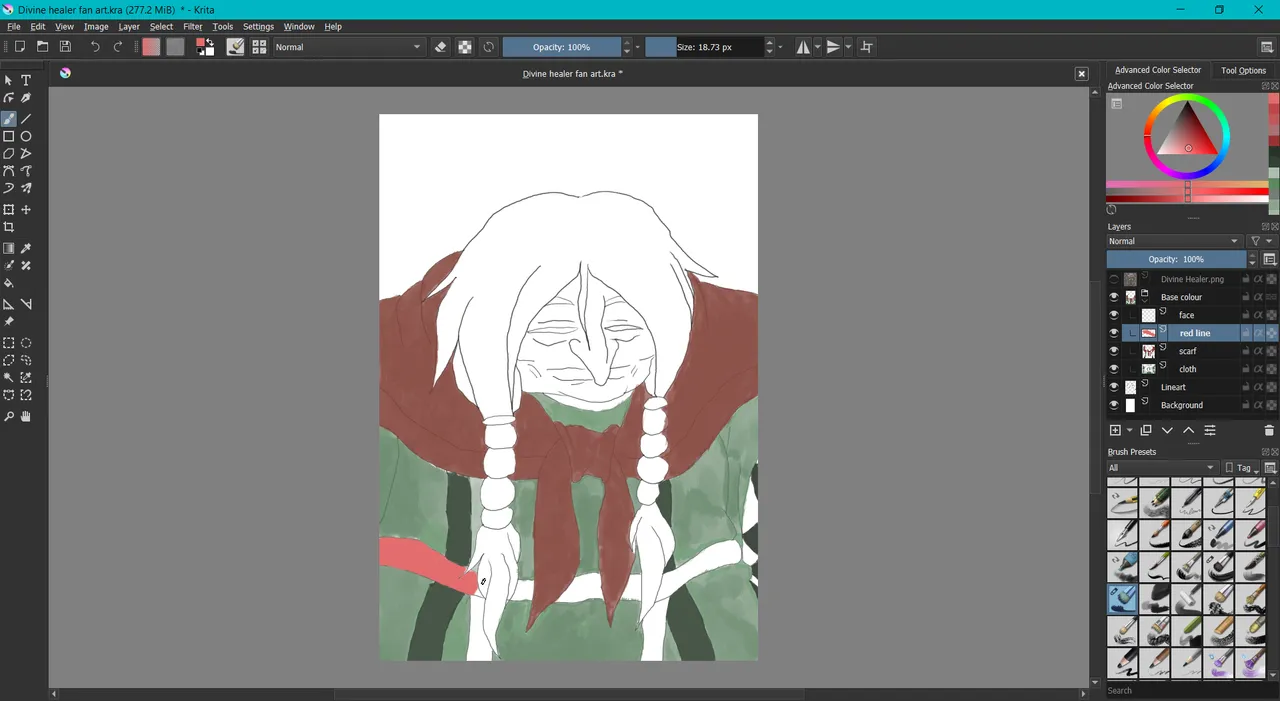Hide the red line layer
Viewport: 1280px width, 701px height.
tap(1114, 333)
